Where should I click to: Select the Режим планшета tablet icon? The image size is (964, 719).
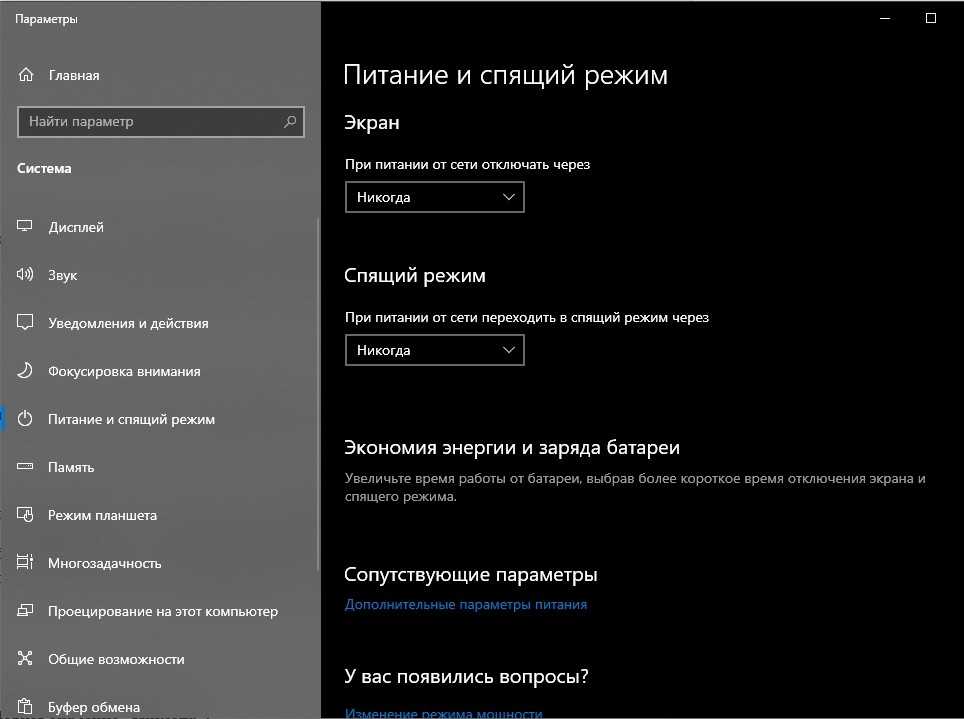click(26, 515)
